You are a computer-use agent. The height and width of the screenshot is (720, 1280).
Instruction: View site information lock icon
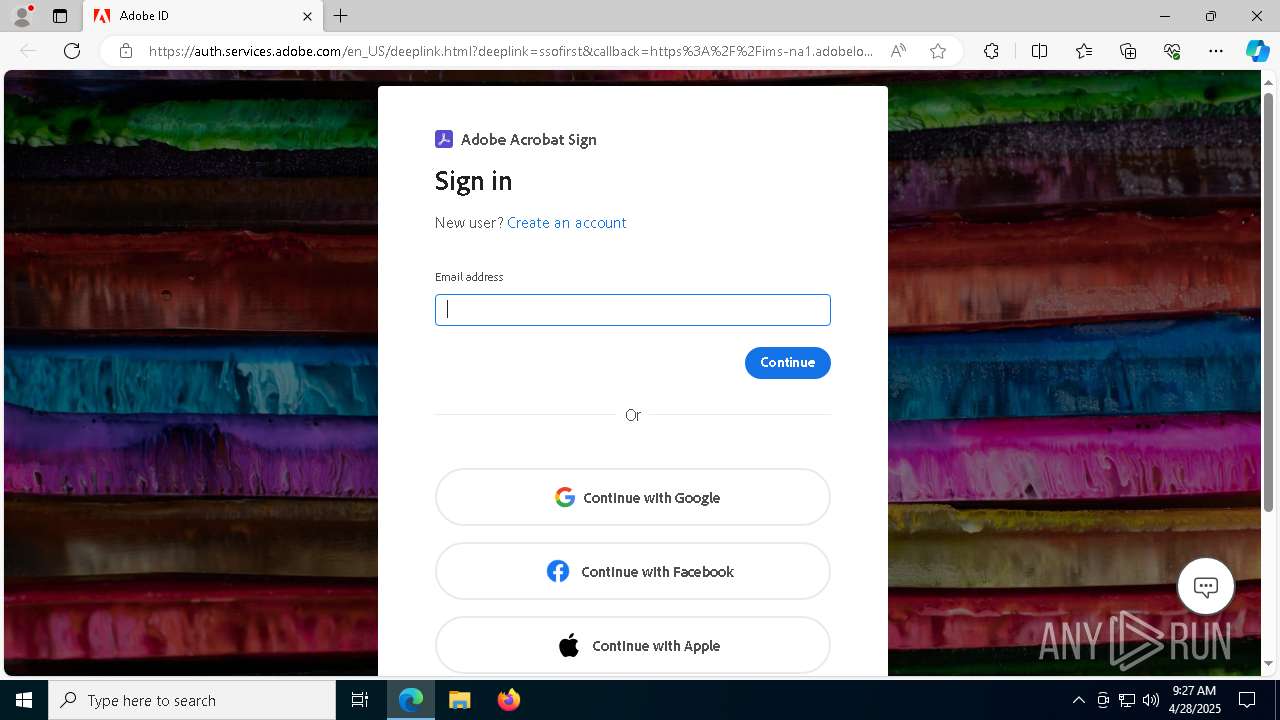(125, 51)
